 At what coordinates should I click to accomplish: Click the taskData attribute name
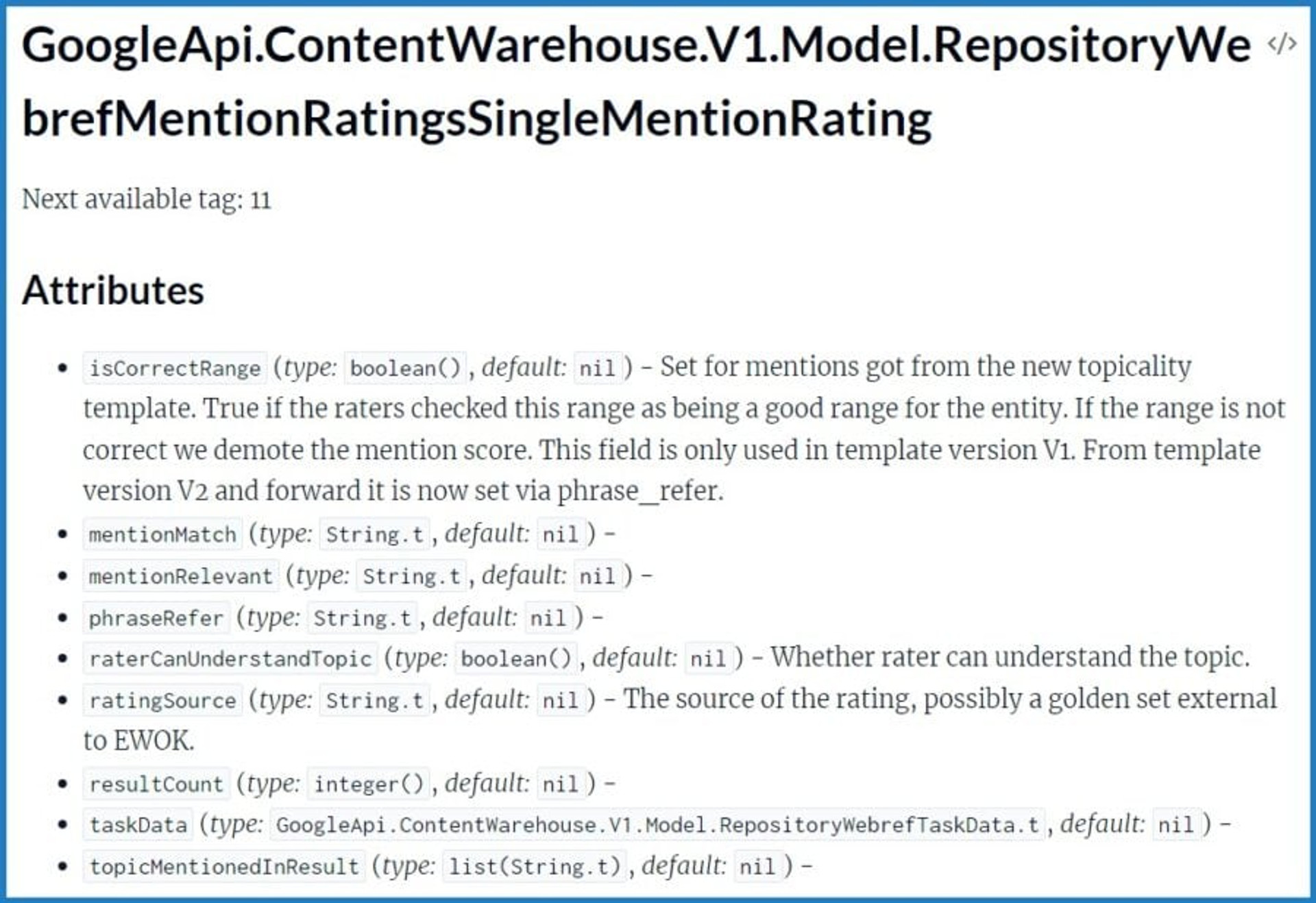click(x=138, y=825)
